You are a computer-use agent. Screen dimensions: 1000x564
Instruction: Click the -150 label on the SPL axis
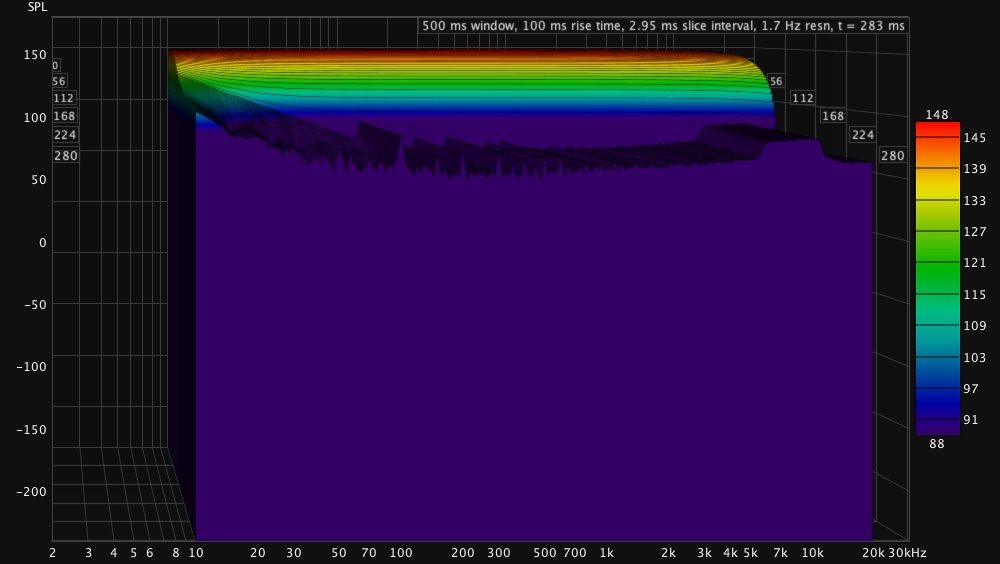coord(32,429)
